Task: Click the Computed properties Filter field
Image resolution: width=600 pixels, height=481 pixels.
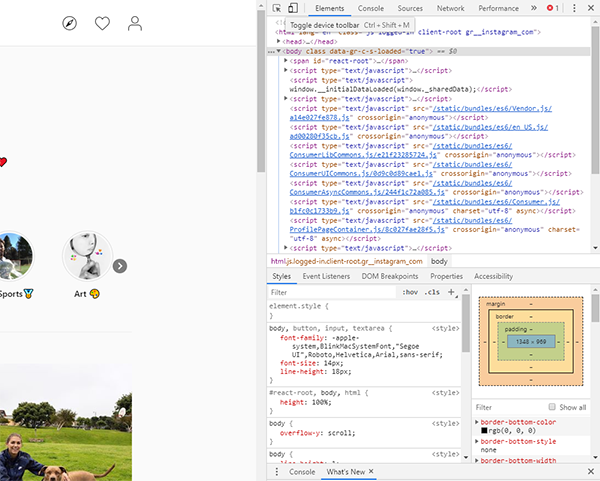Action: pos(510,407)
